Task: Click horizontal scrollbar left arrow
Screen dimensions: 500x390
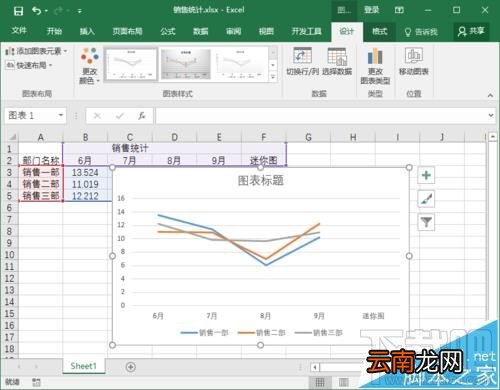Action: 315,367
